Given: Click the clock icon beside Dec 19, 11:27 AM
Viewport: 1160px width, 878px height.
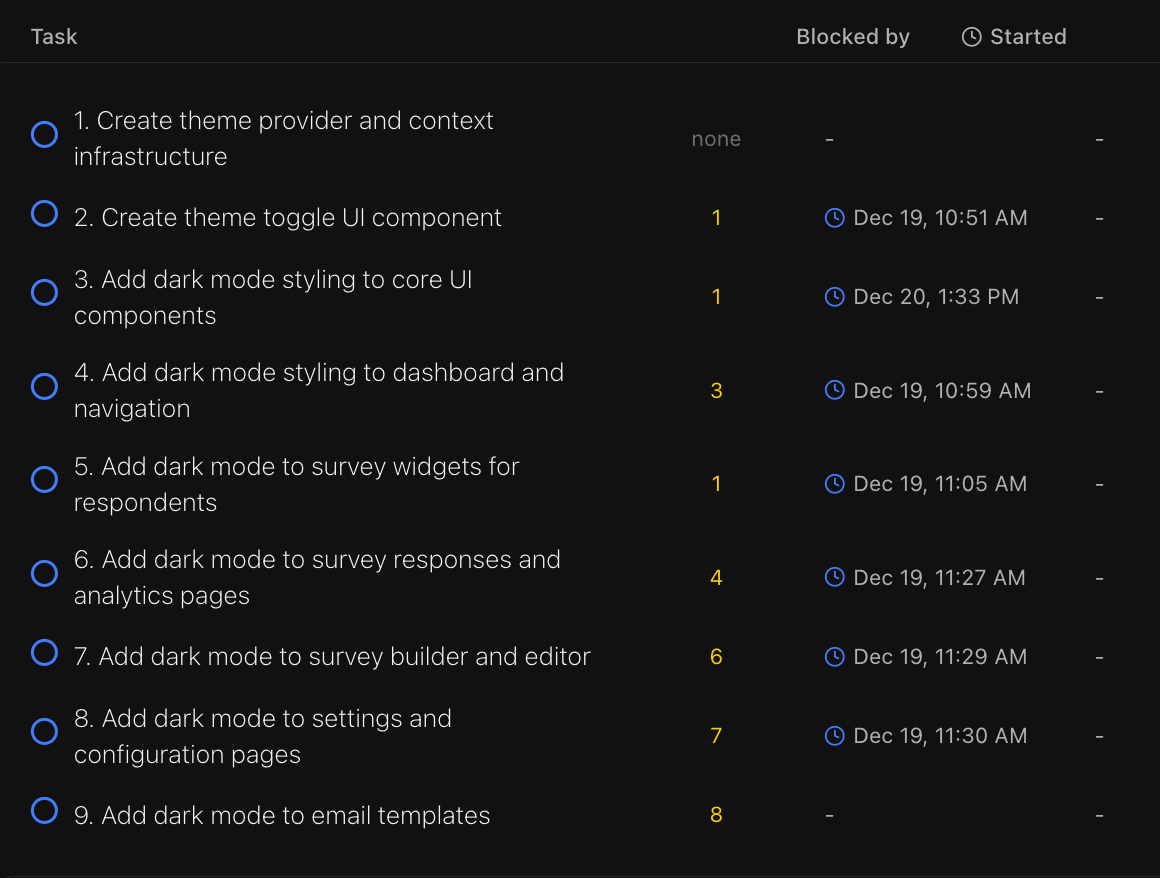Looking at the screenshot, I should pos(834,577).
